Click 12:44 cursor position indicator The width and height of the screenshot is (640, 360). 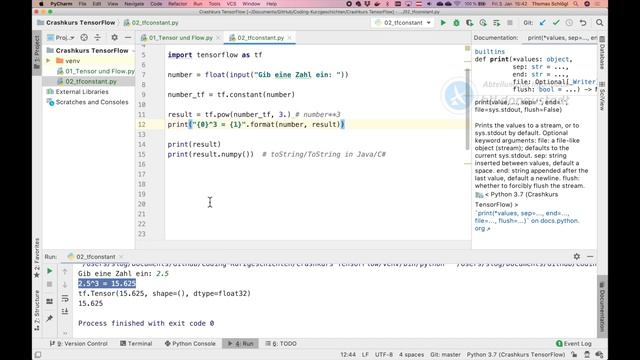pos(348,355)
